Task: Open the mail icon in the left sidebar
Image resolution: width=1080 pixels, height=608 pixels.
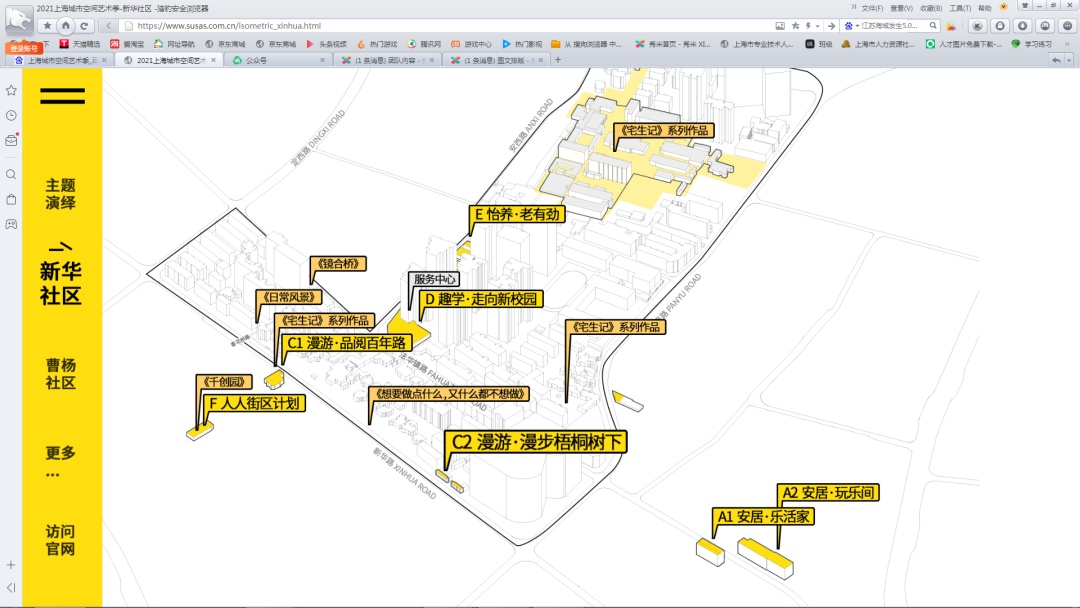Action: (x=11, y=141)
